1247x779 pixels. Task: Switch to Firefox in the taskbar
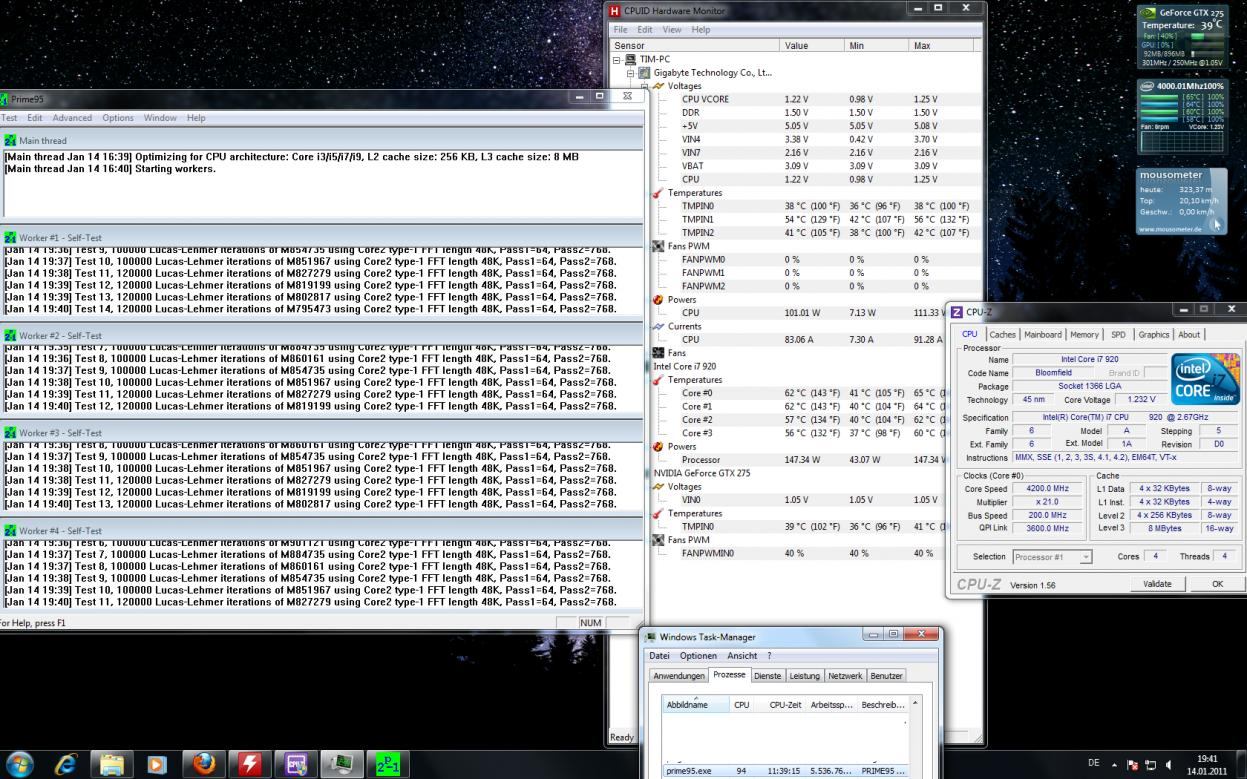click(205, 763)
